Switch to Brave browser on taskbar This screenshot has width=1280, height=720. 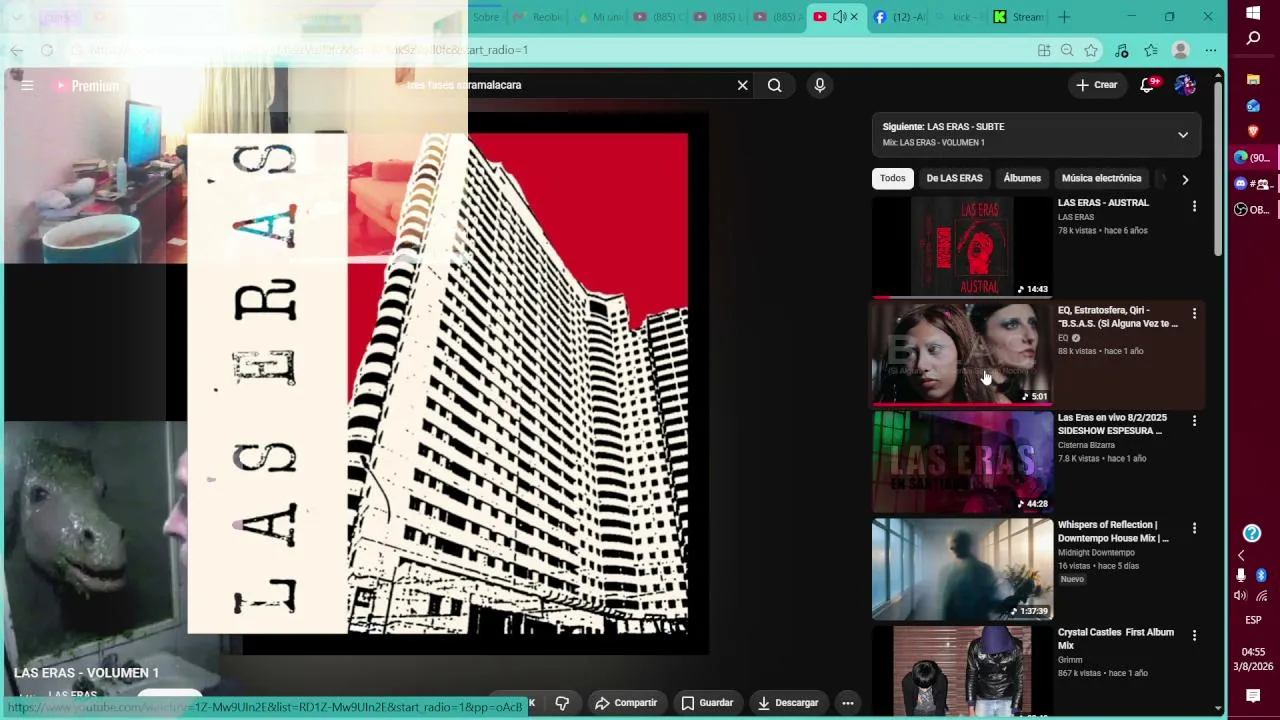(x=1253, y=131)
